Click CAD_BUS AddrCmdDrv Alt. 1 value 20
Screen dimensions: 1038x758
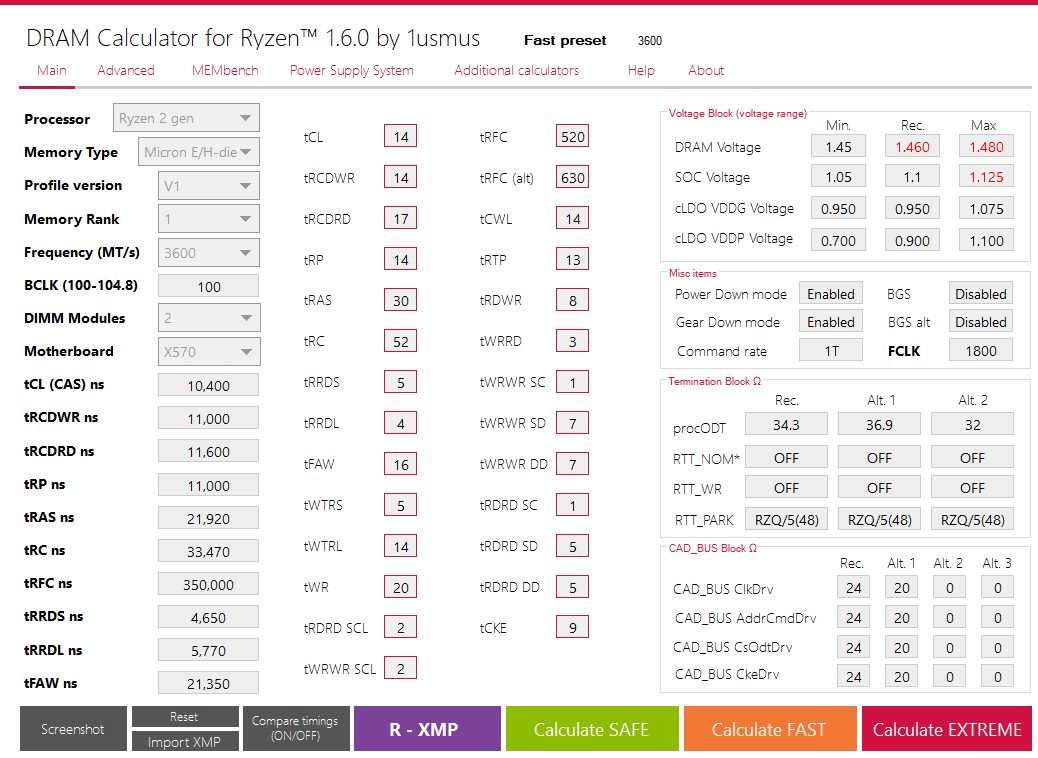point(902,617)
